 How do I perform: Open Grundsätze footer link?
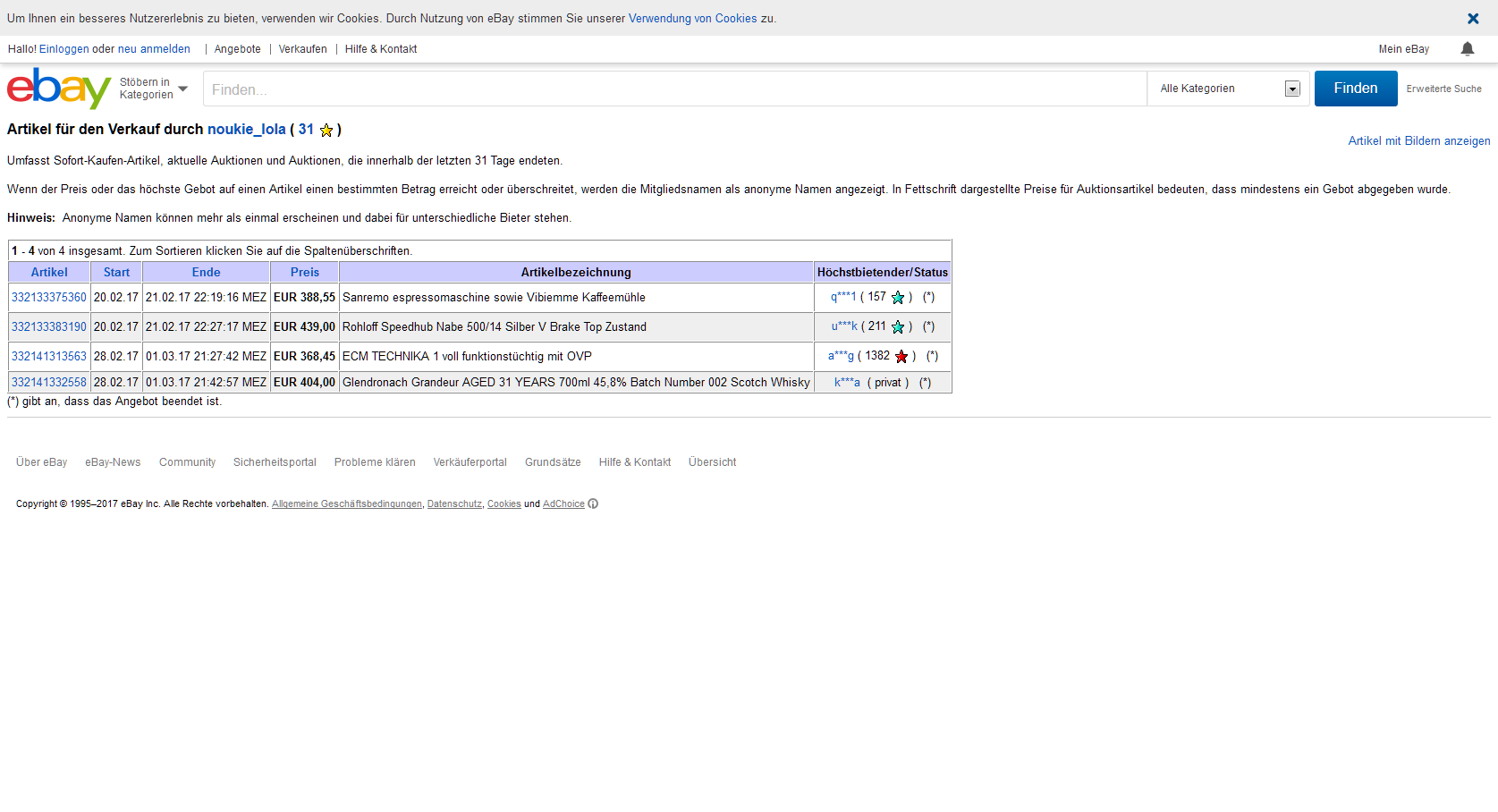553,462
